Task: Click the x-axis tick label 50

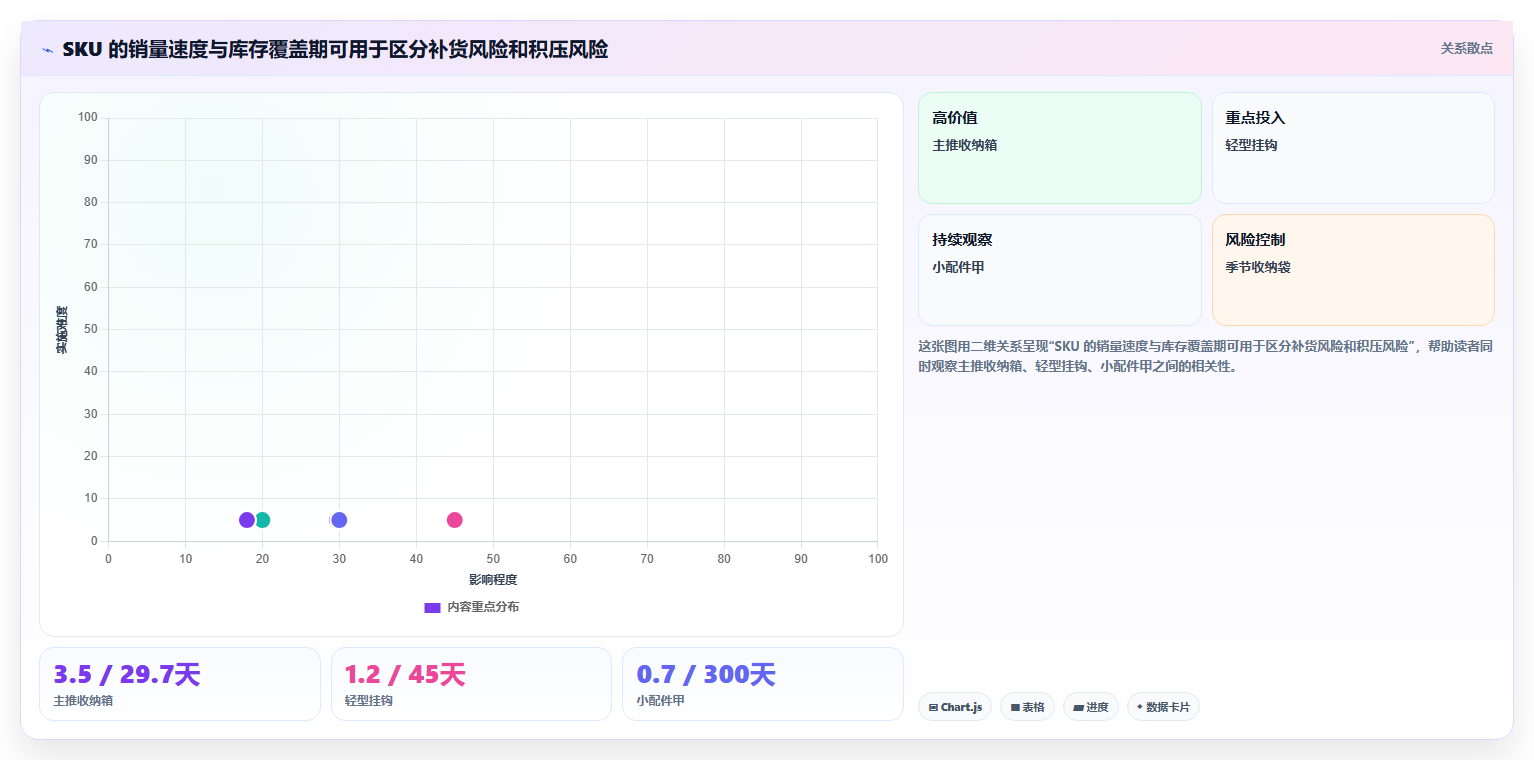Action: pos(493,559)
